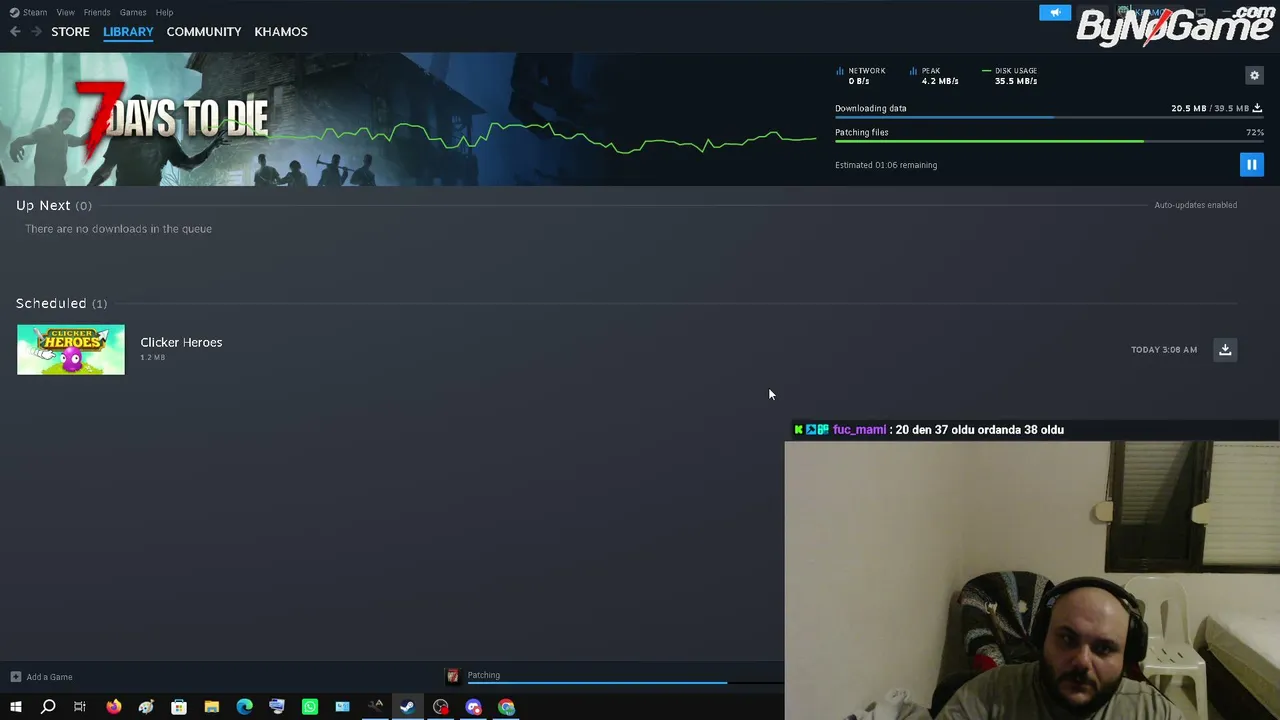Open the Steam menu
The height and width of the screenshot is (720, 1280).
pyautogui.click(x=28, y=12)
